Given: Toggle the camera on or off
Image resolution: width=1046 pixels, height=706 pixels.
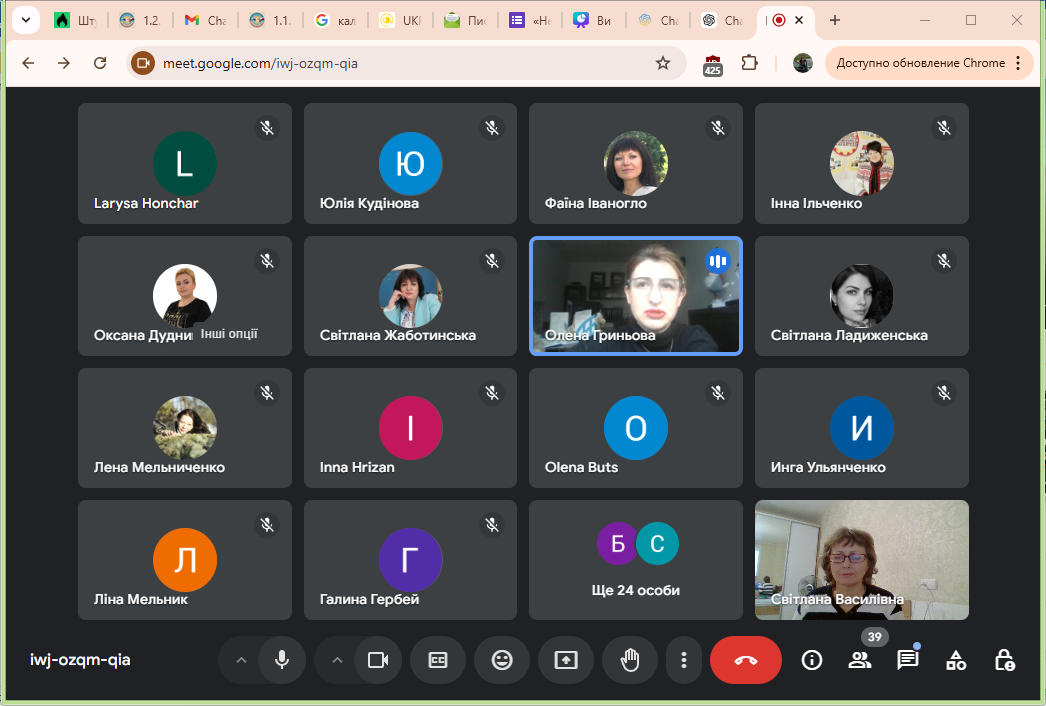Looking at the screenshot, I should [378, 660].
